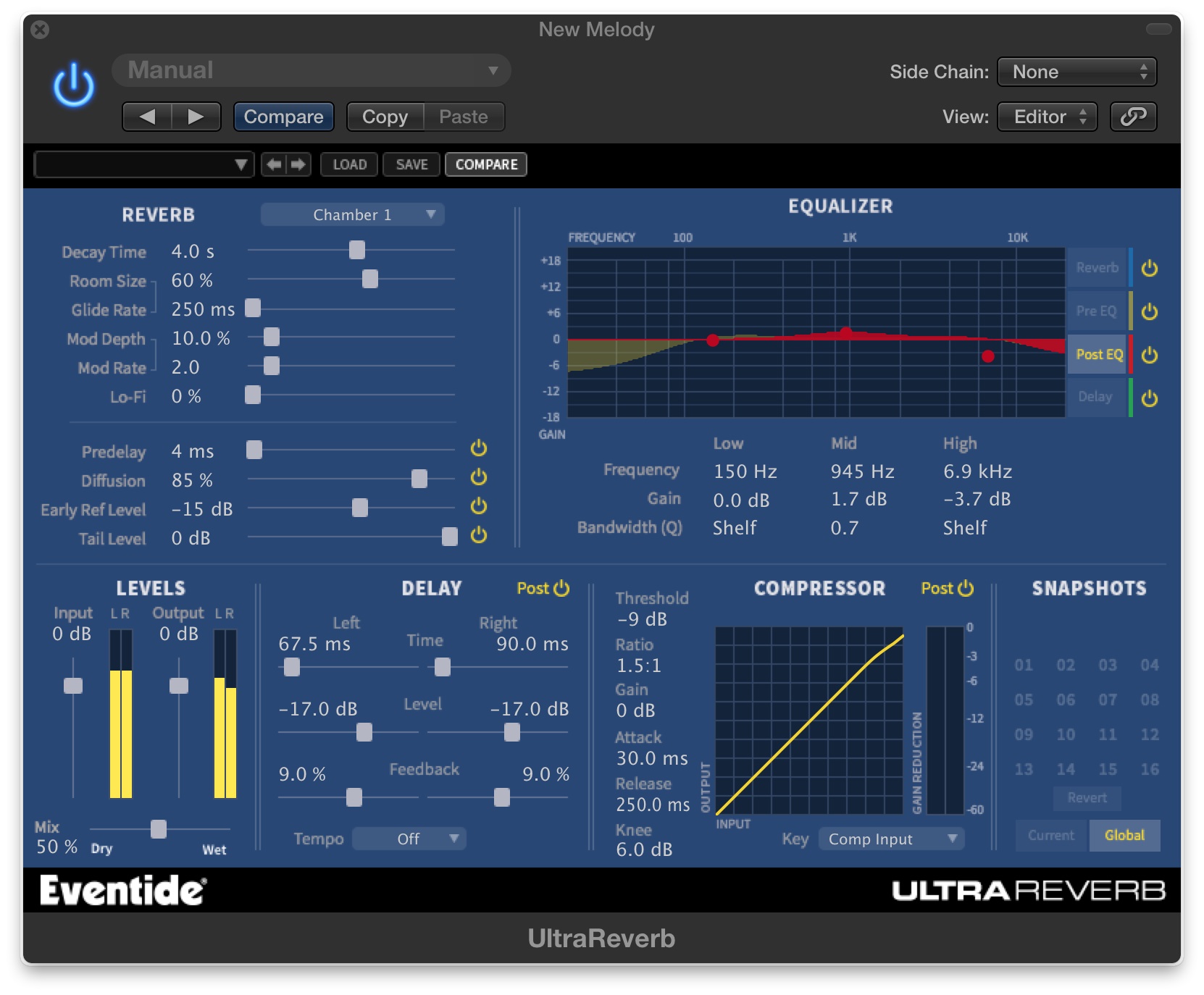Screen dimensions: 1204x995
Task: Switch snapshots to Current
Action: [1051, 836]
